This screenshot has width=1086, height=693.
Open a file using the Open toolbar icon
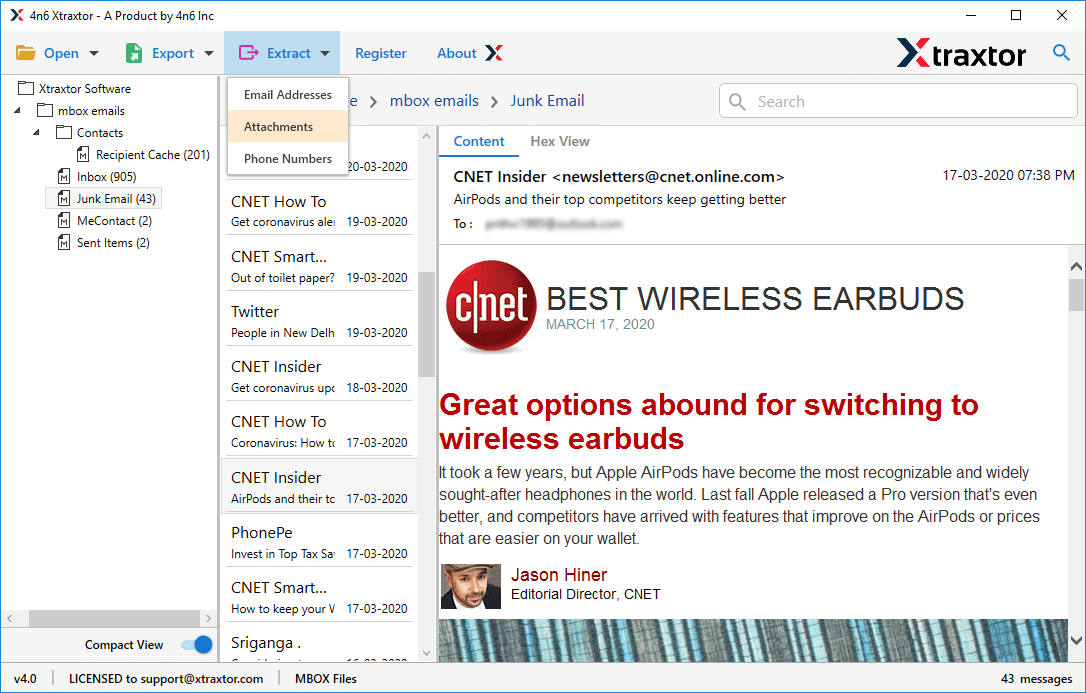[26, 52]
